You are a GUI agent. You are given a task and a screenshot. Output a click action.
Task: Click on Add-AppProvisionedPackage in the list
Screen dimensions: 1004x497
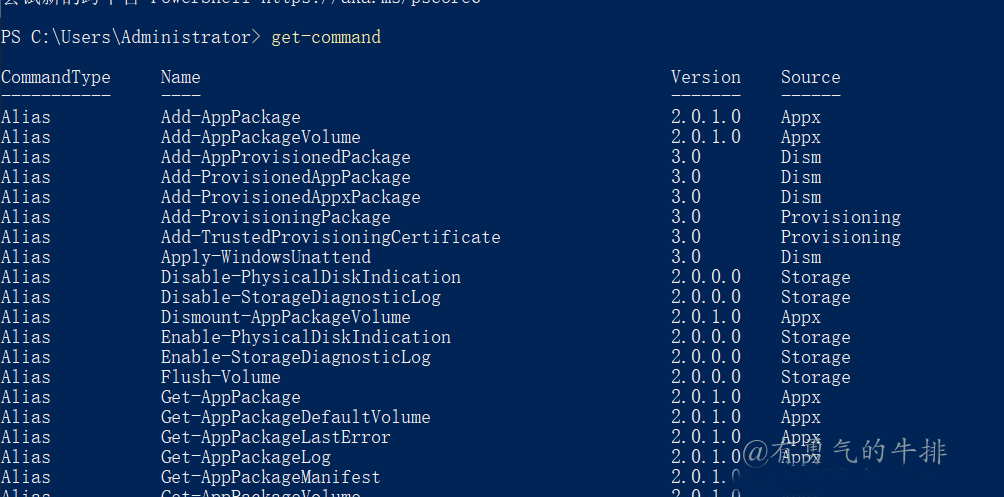click(285, 157)
